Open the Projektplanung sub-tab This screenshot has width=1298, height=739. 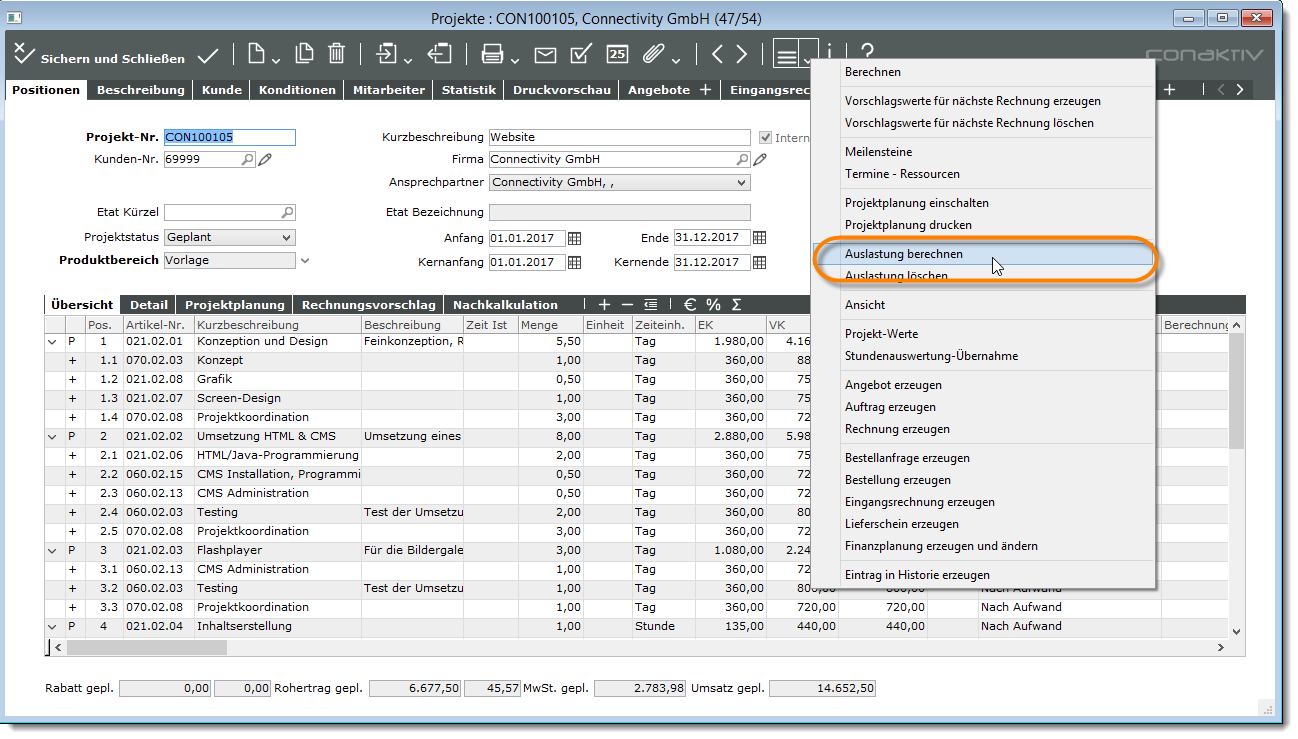pyautogui.click(x=235, y=305)
